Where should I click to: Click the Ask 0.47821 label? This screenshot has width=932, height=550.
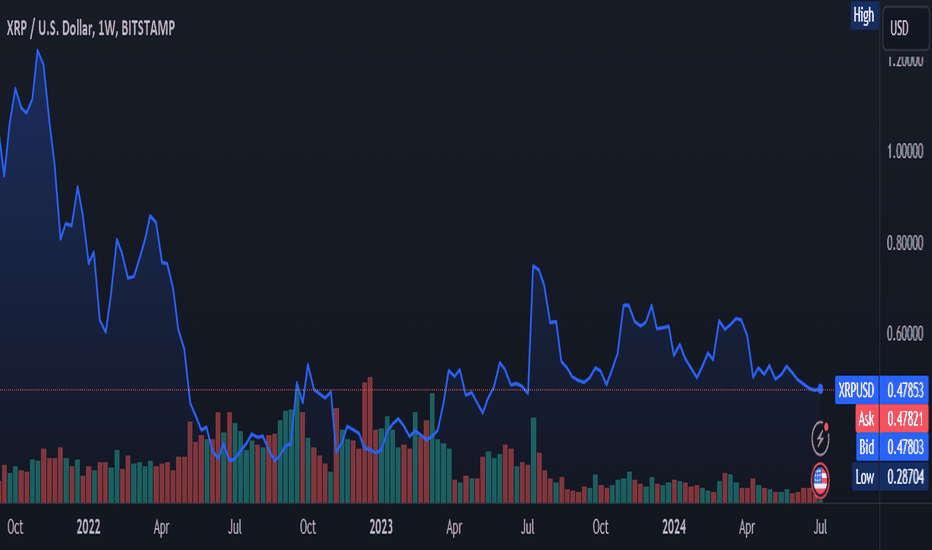pyautogui.click(x=892, y=419)
